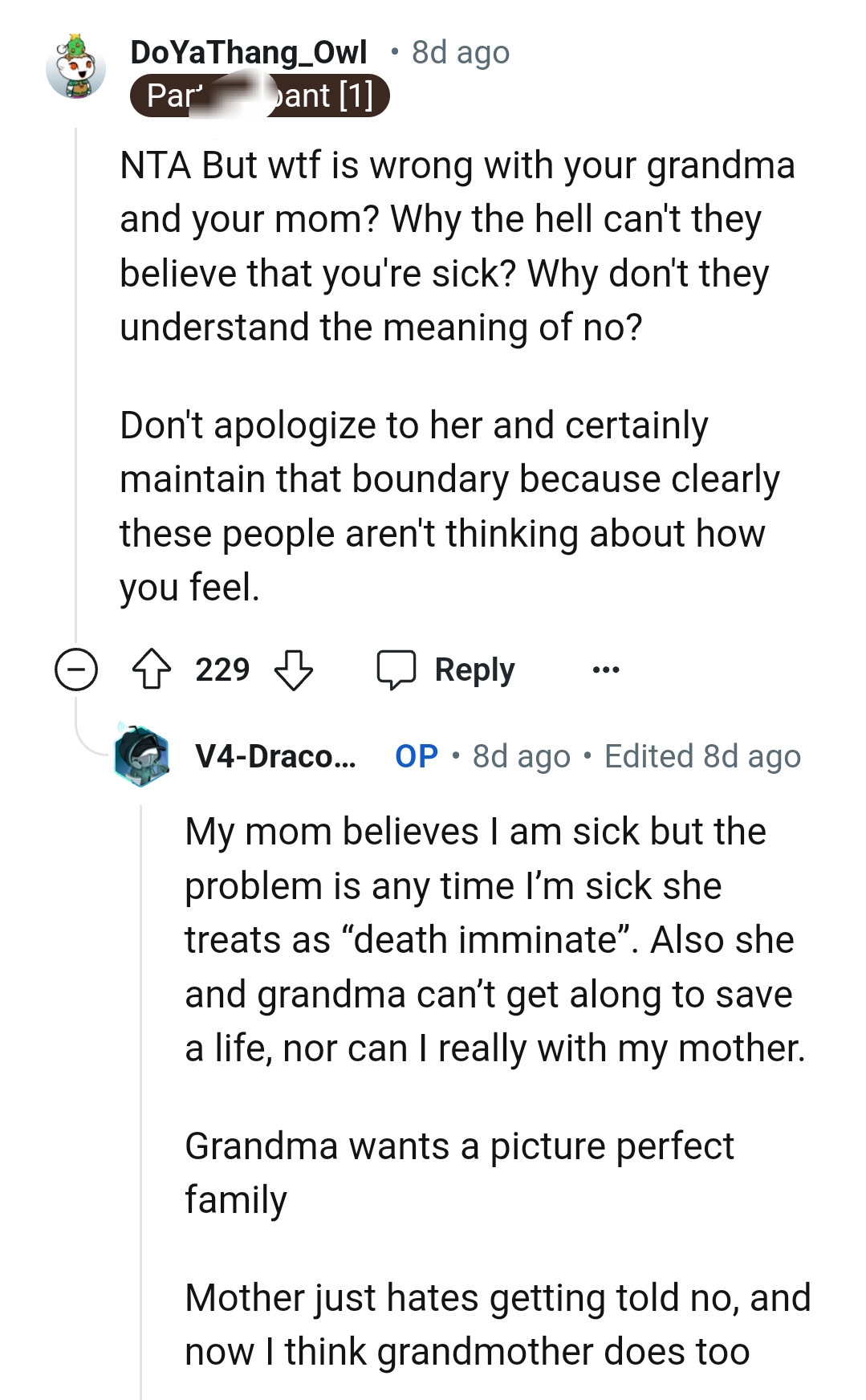Open the three-dot more options menu
Screen dimensions: 866x1400
click(605, 669)
